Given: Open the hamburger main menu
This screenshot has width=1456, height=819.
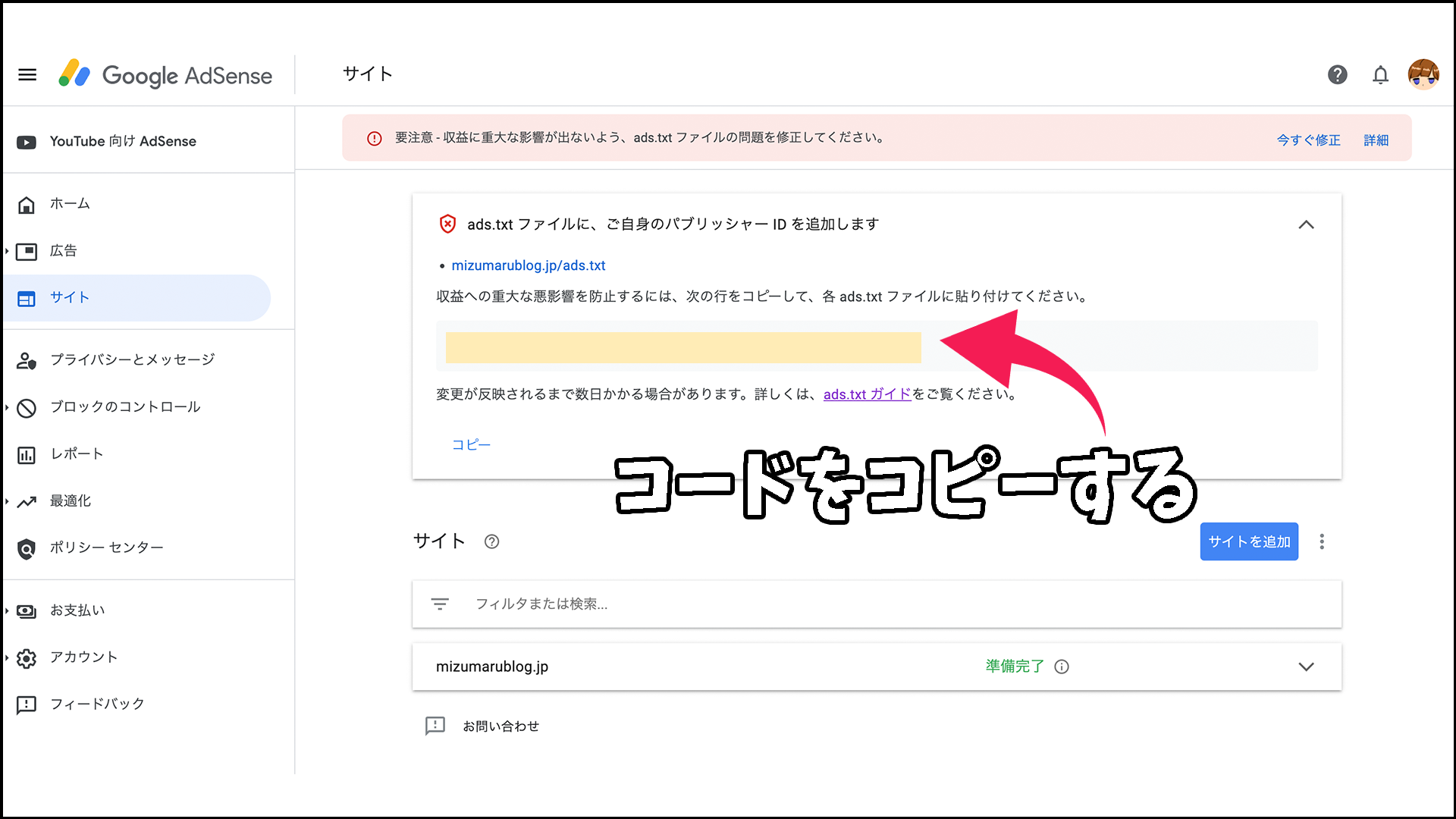Looking at the screenshot, I should pos(27,74).
